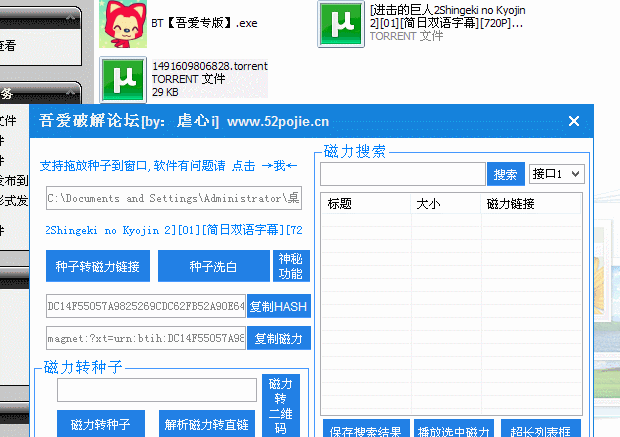Click the 搜索 magnet search button
620x437 pixels.
click(506, 174)
